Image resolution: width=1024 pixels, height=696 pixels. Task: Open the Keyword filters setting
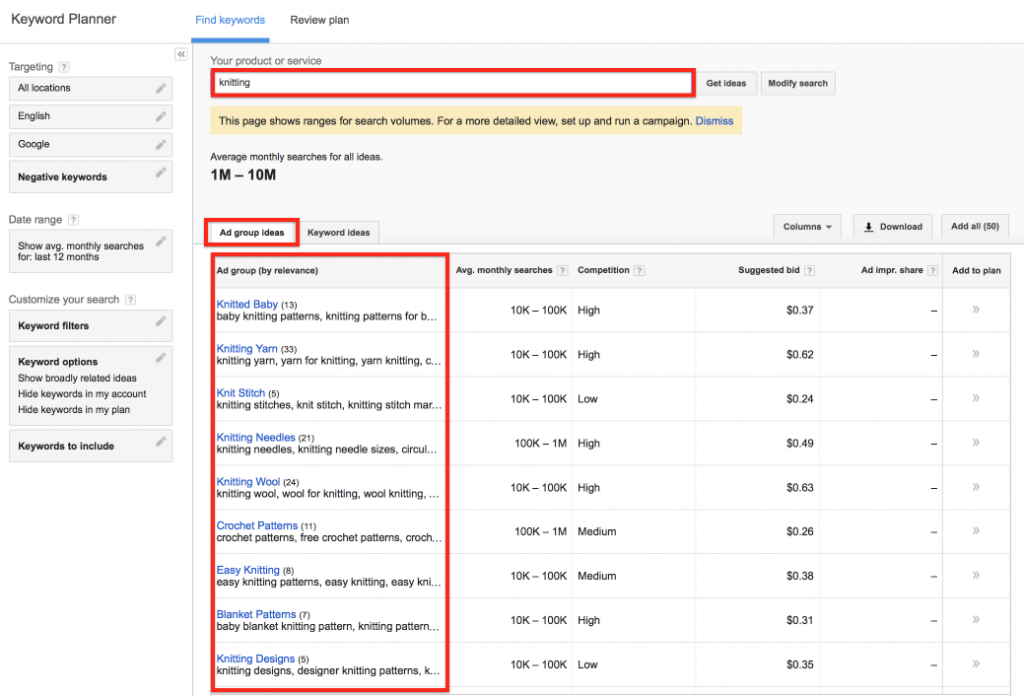click(x=91, y=326)
